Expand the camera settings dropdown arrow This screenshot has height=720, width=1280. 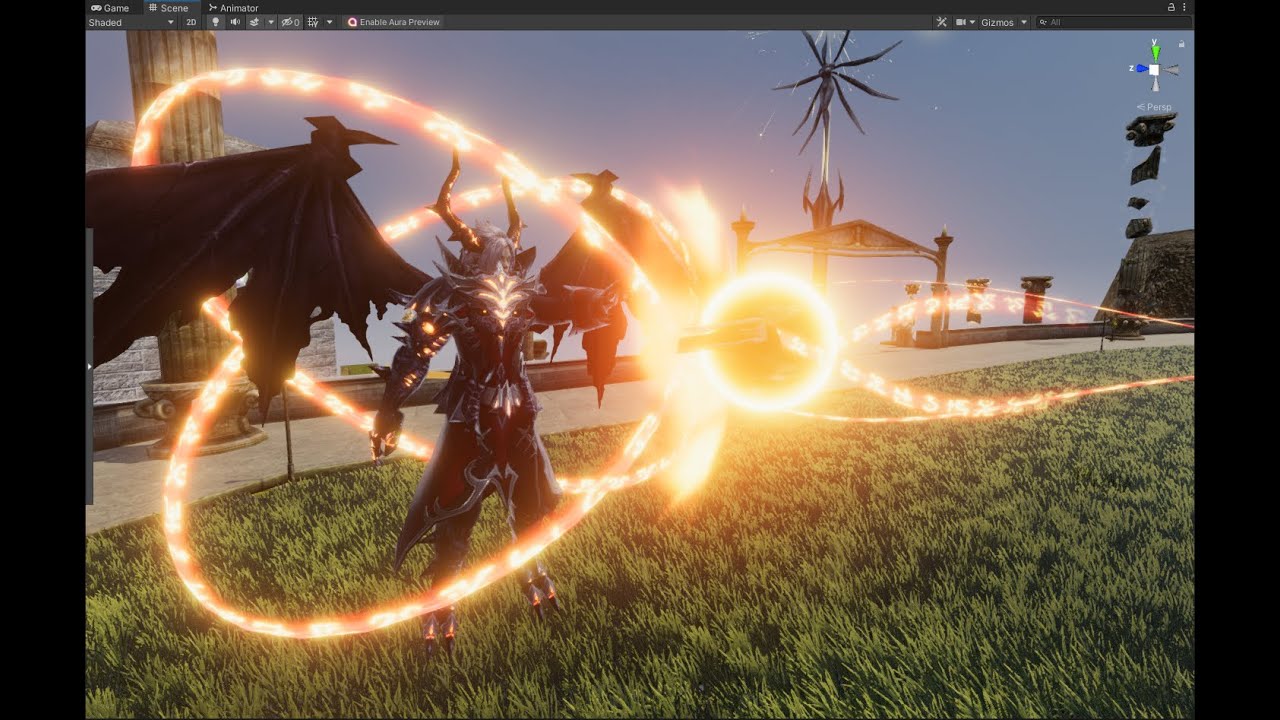[972, 22]
